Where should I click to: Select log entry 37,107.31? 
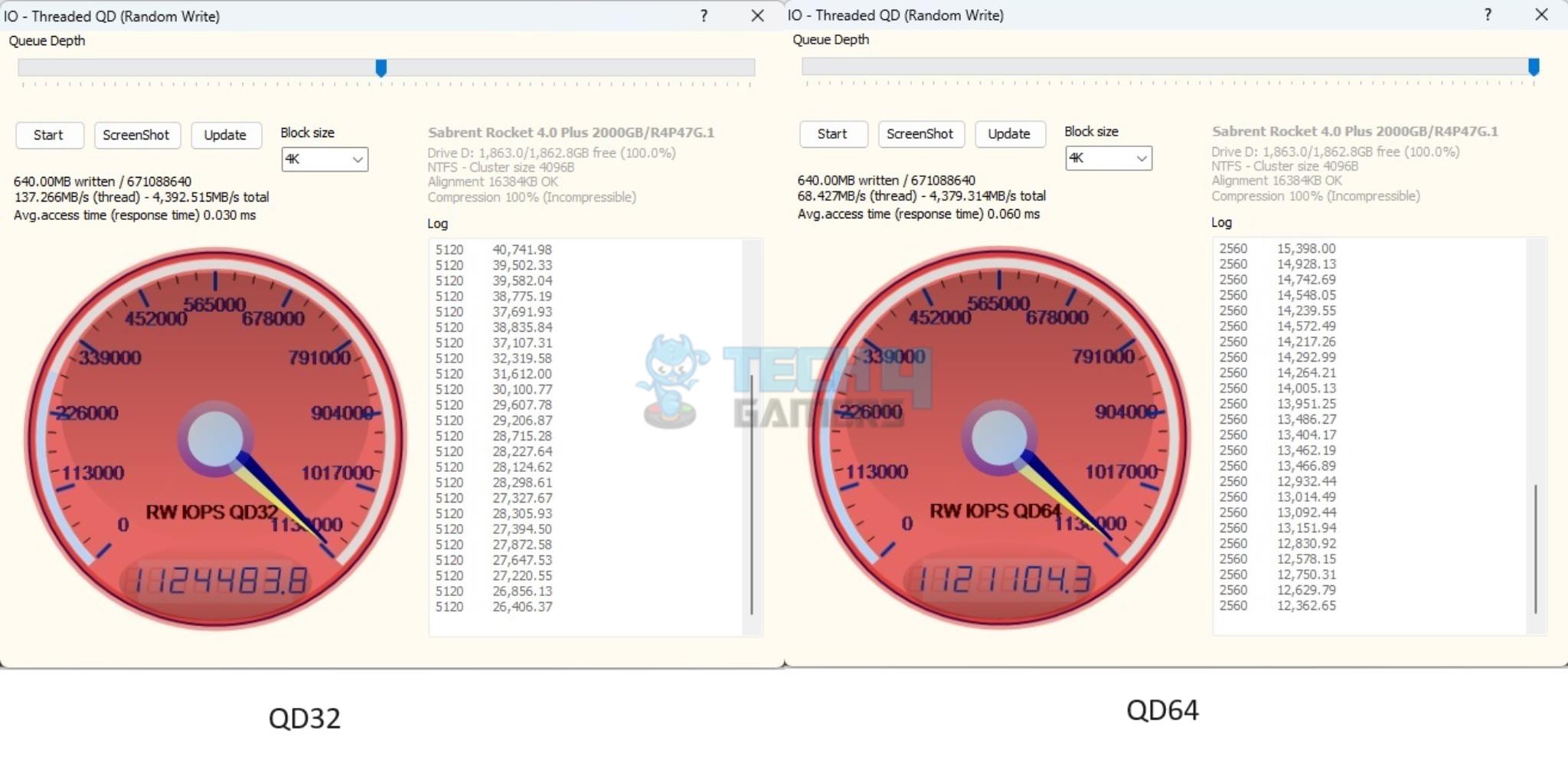[x=522, y=342]
